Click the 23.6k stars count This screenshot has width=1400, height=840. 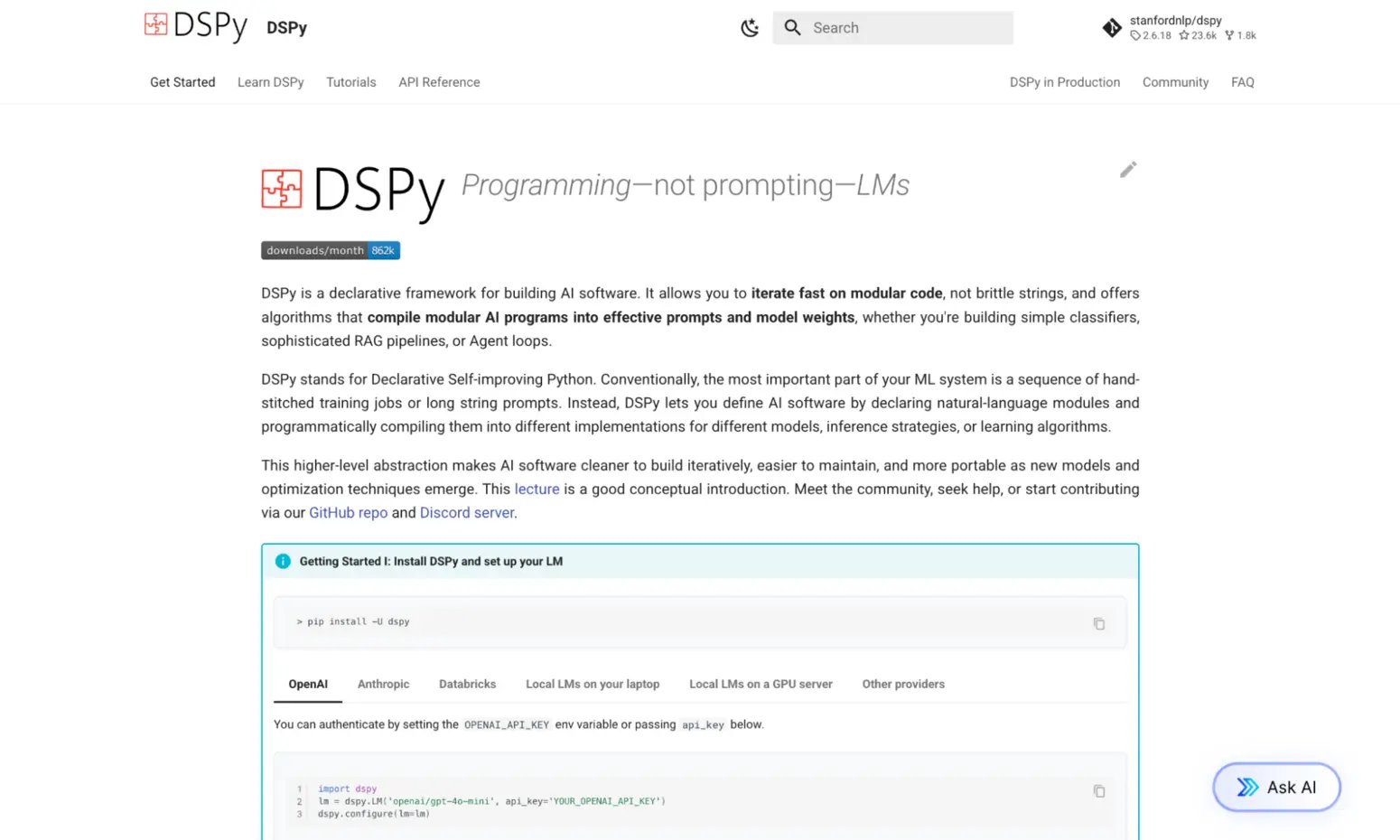click(1198, 35)
